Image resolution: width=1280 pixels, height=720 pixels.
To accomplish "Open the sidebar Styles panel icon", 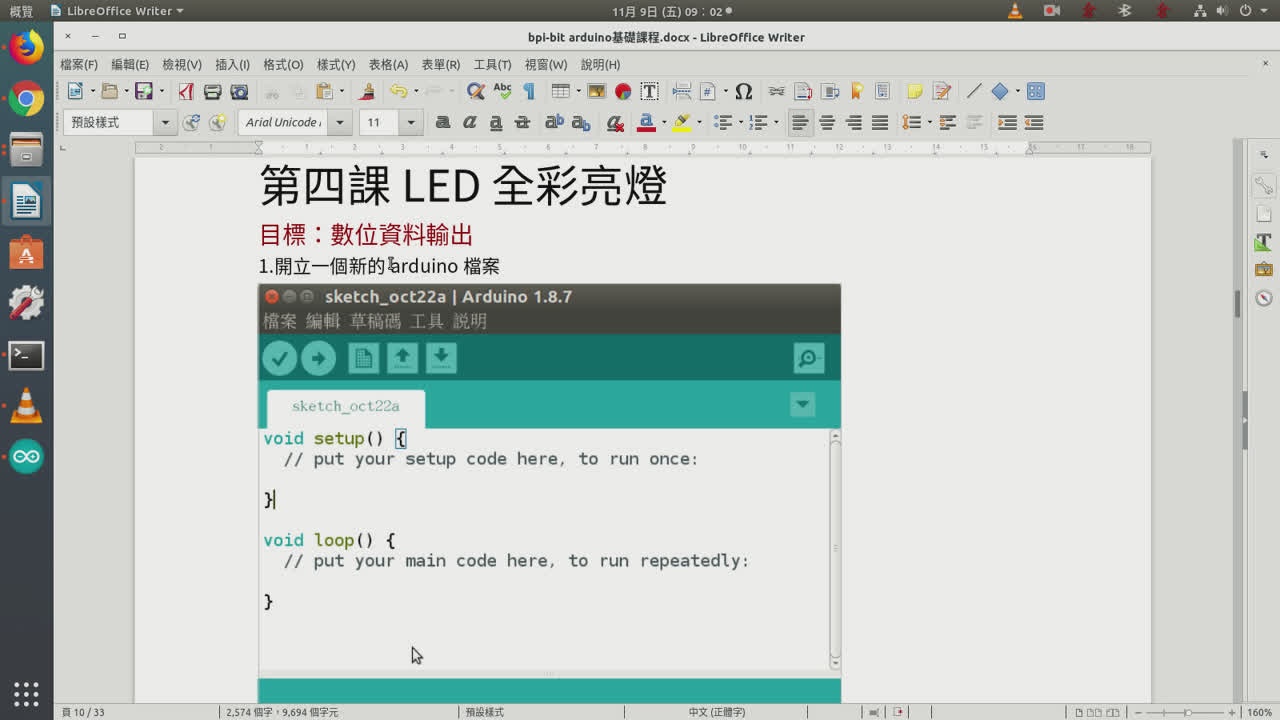I will pos(1264,242).
